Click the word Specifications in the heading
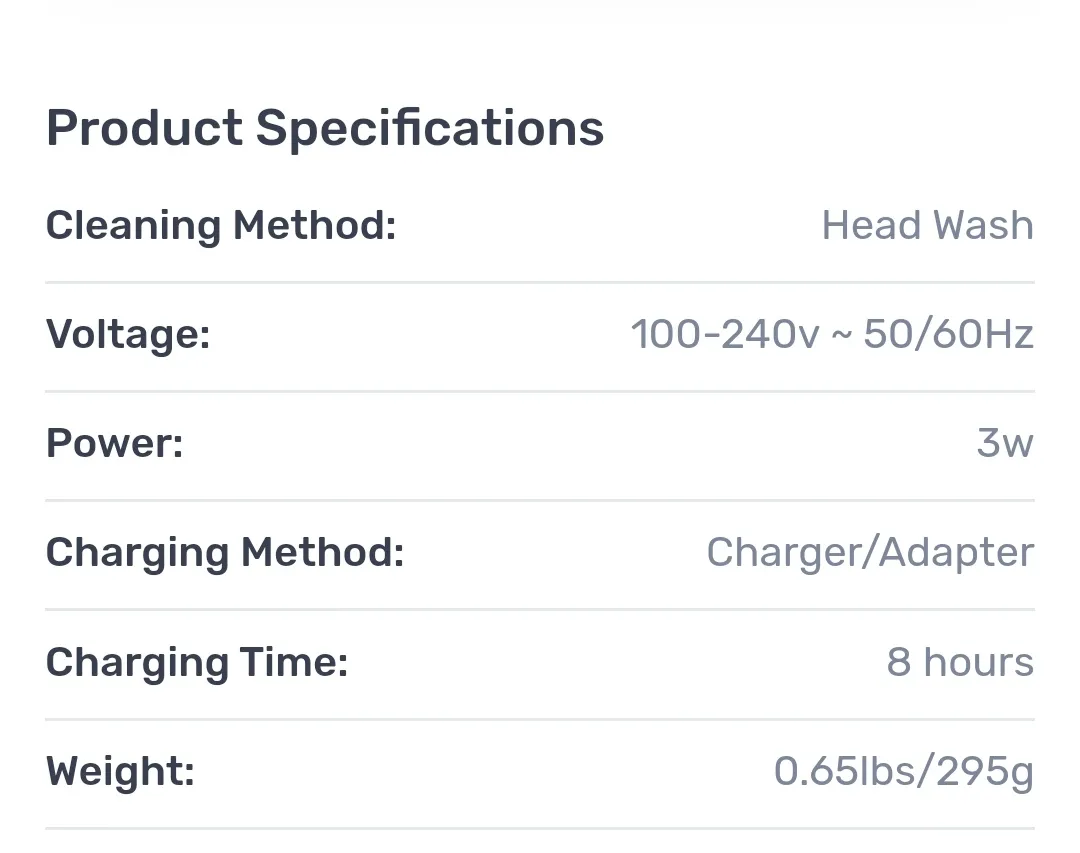Image resolution: width=1080 pixels, height=853 pixels. [430, 129]
